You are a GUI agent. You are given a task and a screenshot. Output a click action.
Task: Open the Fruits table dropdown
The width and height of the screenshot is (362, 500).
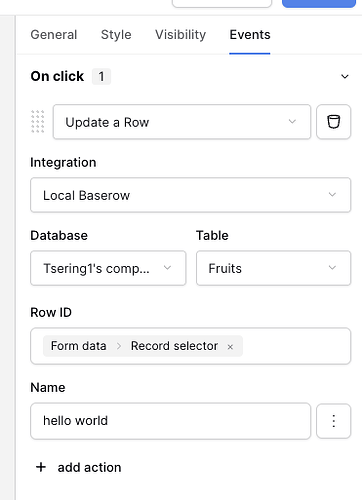click(x=273, y=268)
